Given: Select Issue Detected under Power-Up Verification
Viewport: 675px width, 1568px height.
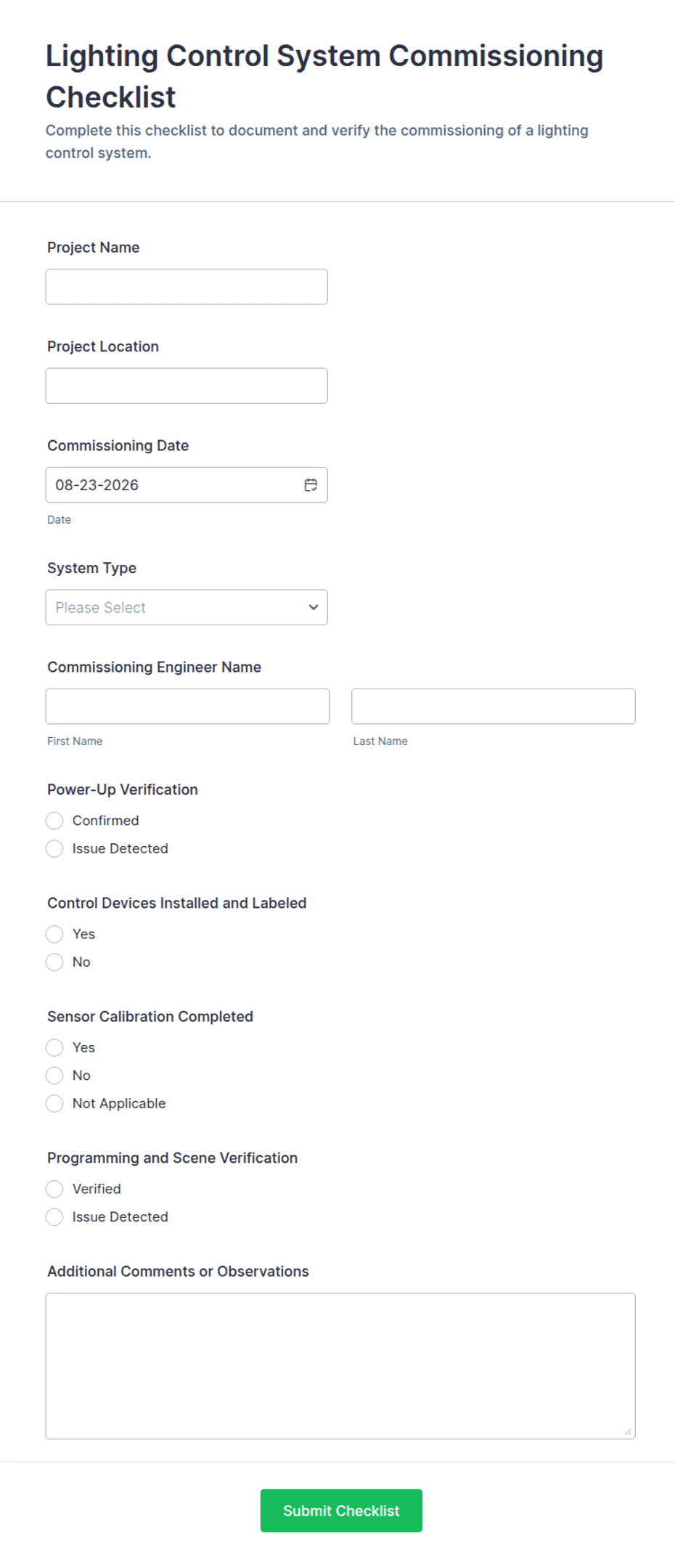Looking at the screenshot, I should coord(54,848).
